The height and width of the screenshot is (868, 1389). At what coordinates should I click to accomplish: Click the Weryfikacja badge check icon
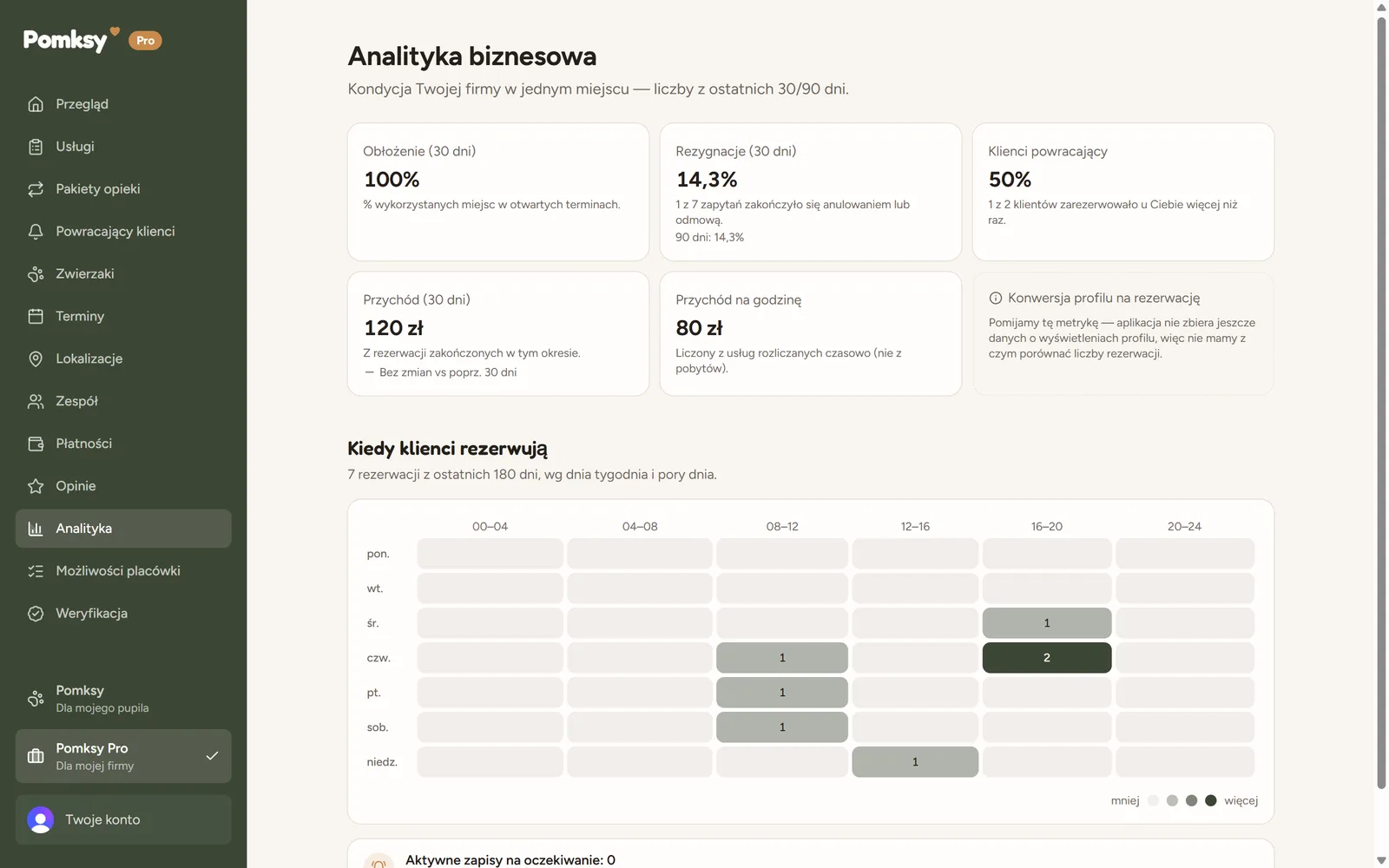[36, 614]
